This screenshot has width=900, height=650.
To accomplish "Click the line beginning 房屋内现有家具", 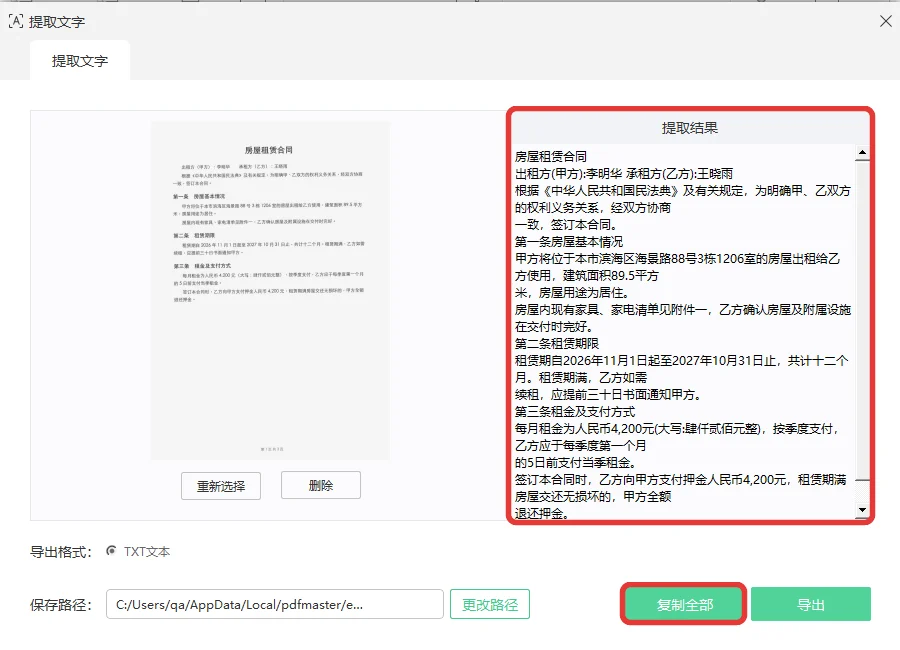I will 682,310.
